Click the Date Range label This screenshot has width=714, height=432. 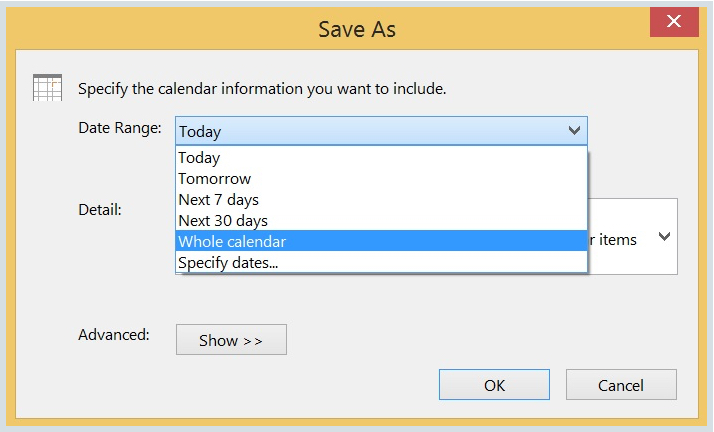click(x=120, y=128)
